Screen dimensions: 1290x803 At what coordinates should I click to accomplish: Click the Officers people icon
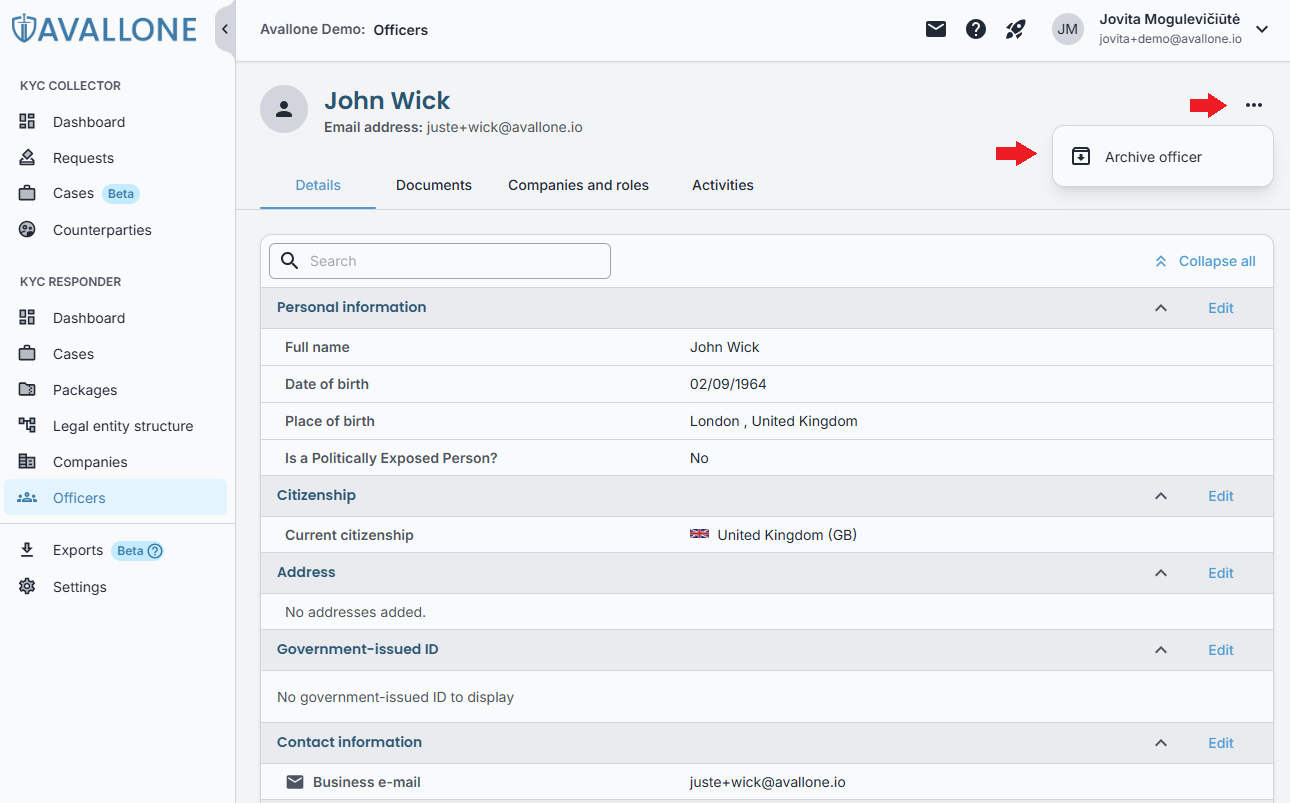coord(28,498)
